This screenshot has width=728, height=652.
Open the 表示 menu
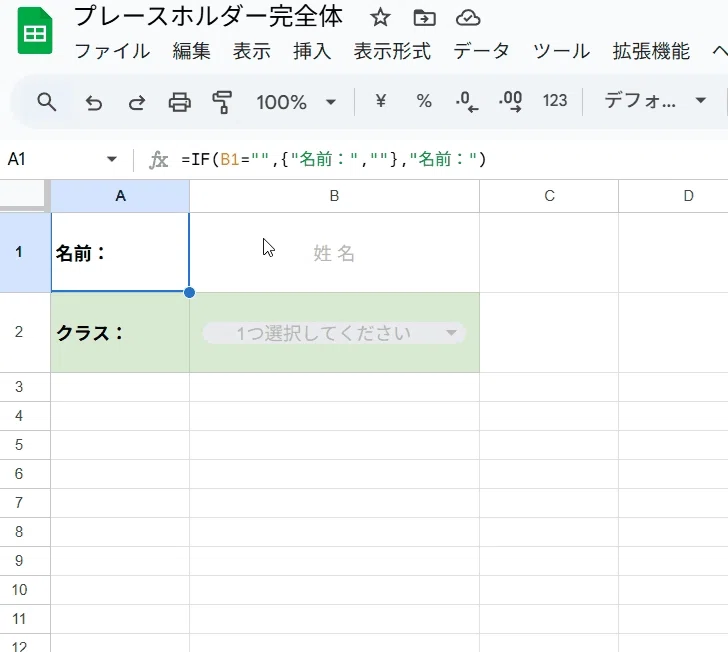[x=252, y=51]
